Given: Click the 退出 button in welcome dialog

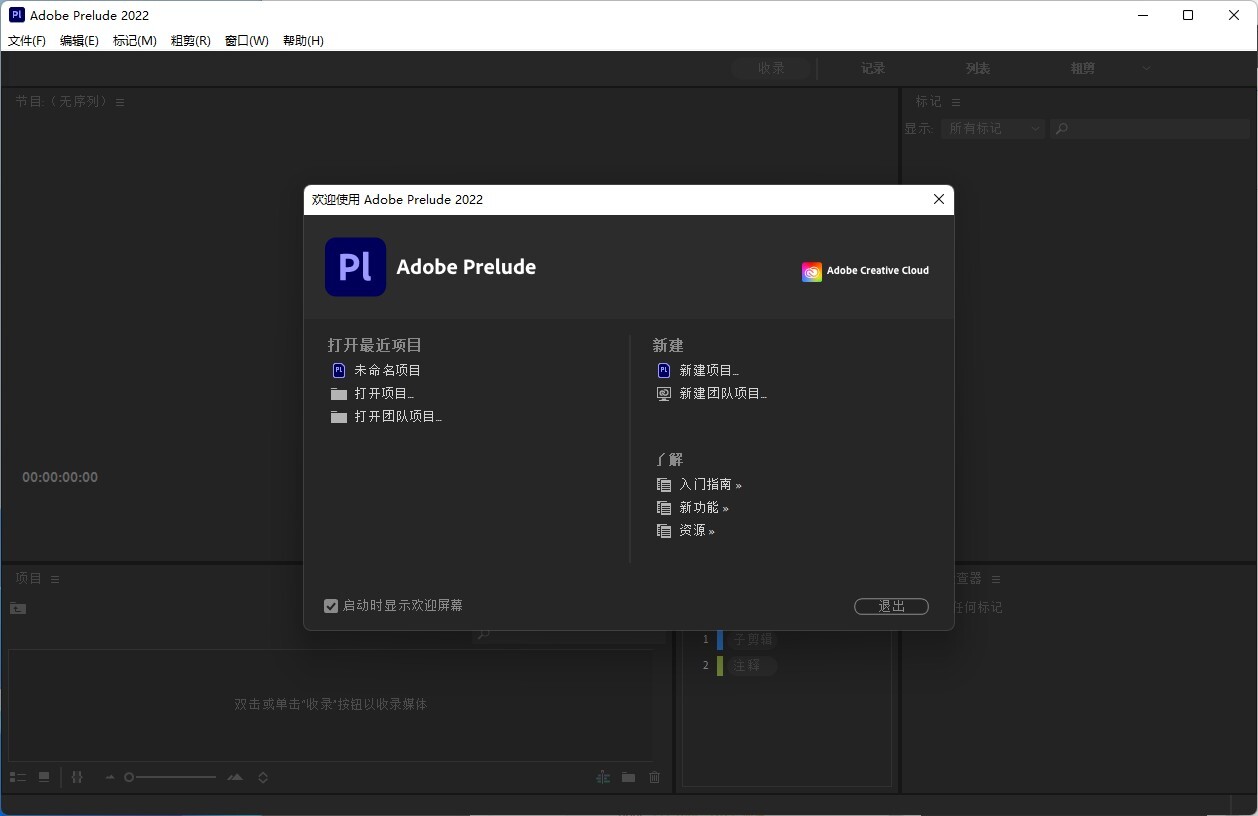Looking at the screenshot, I should (x=891, y=607).
